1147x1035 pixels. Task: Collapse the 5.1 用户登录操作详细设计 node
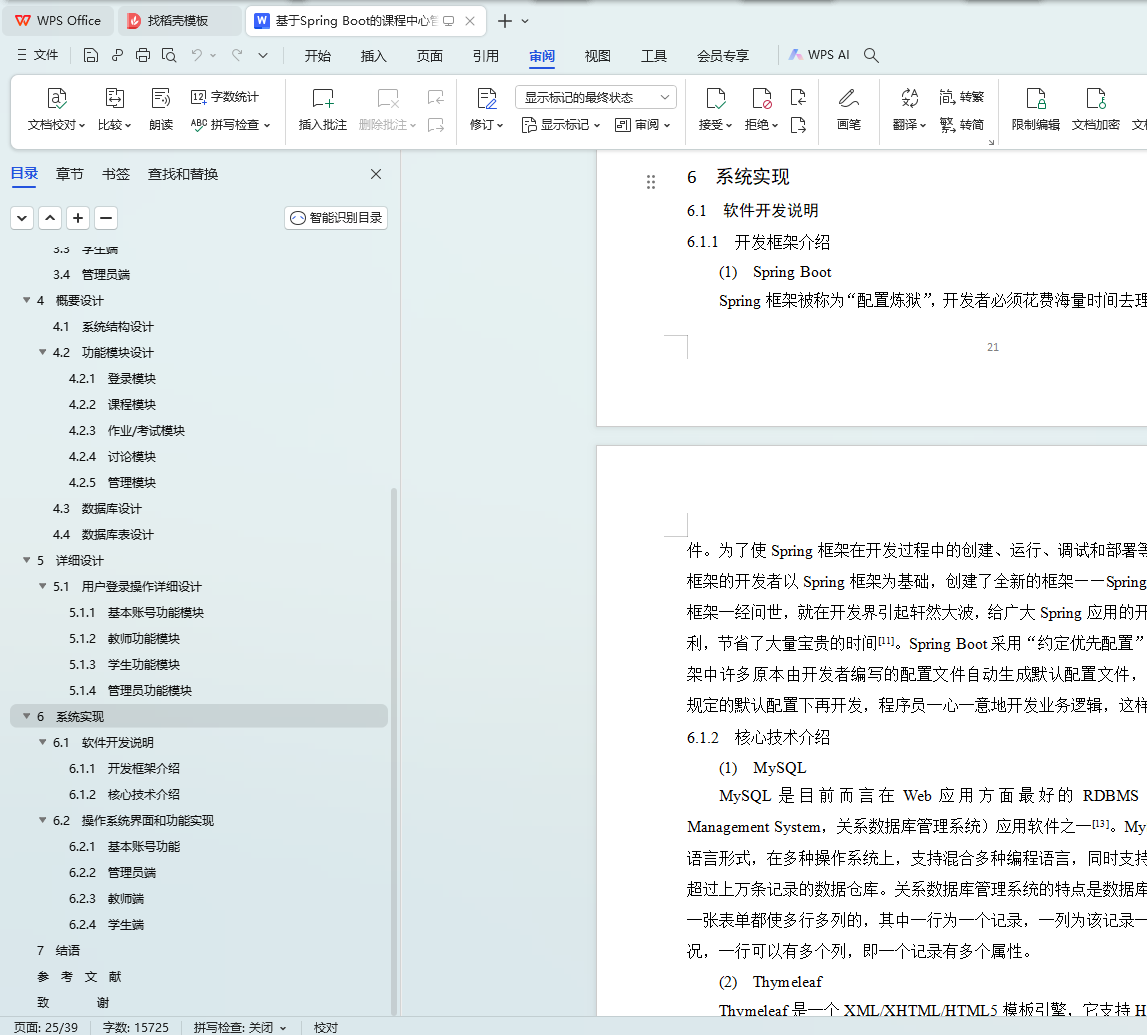[x=42, y=586]
